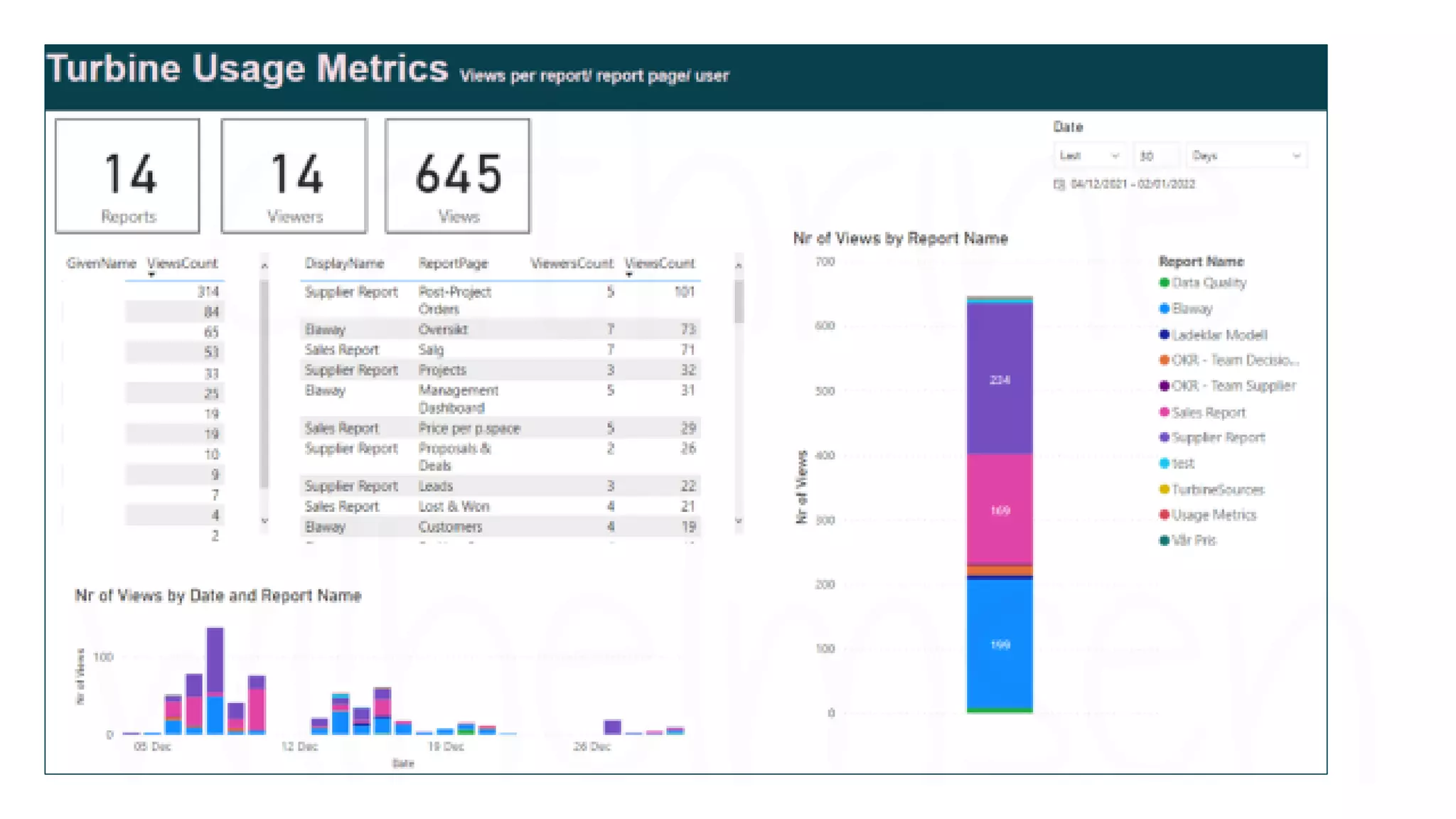The height and width of the screenshot is (819, 1456).
Task: Click scroll up arrow of the report pages table
Action: 739,265
